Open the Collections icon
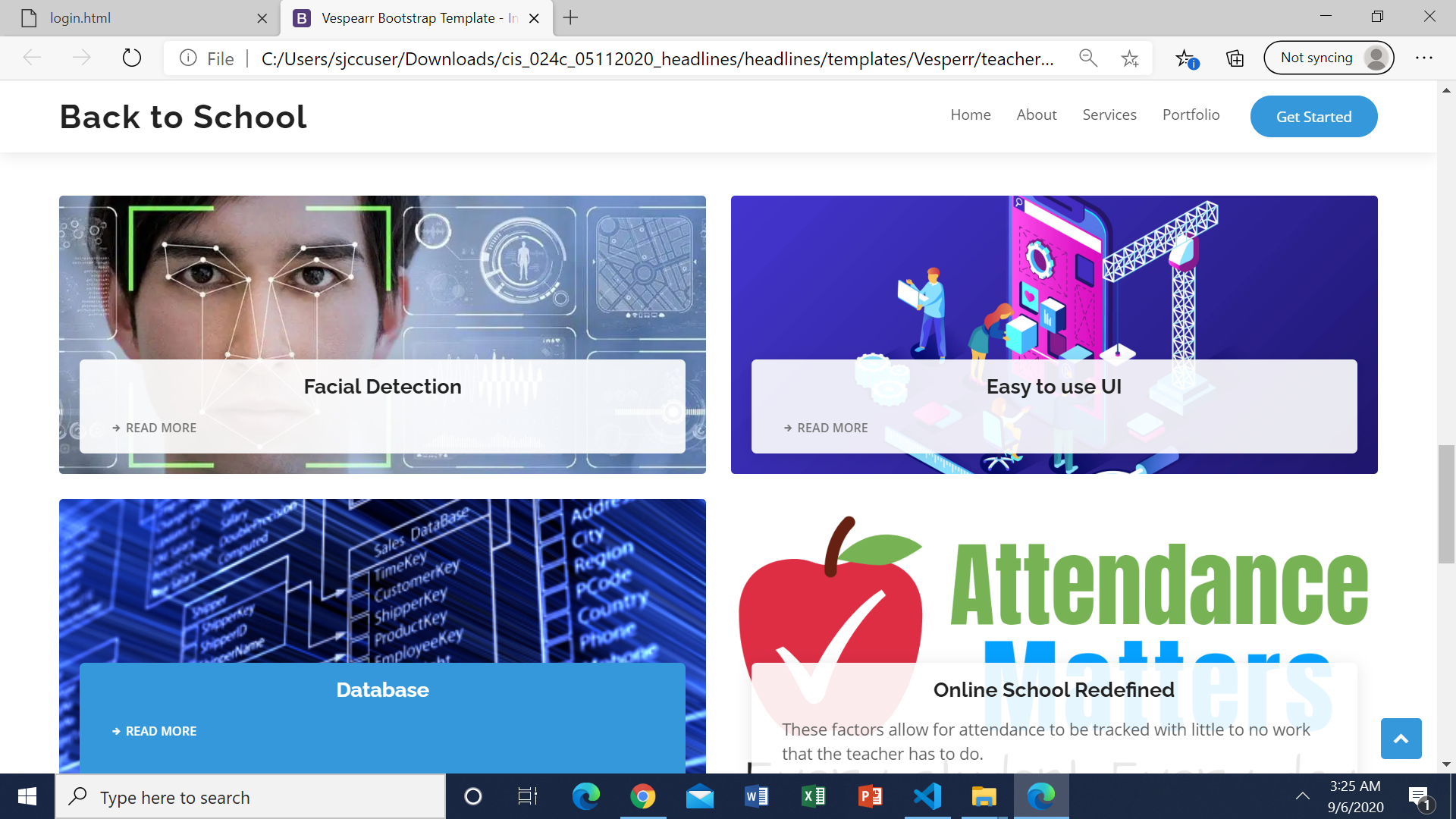 (1235, 58)
